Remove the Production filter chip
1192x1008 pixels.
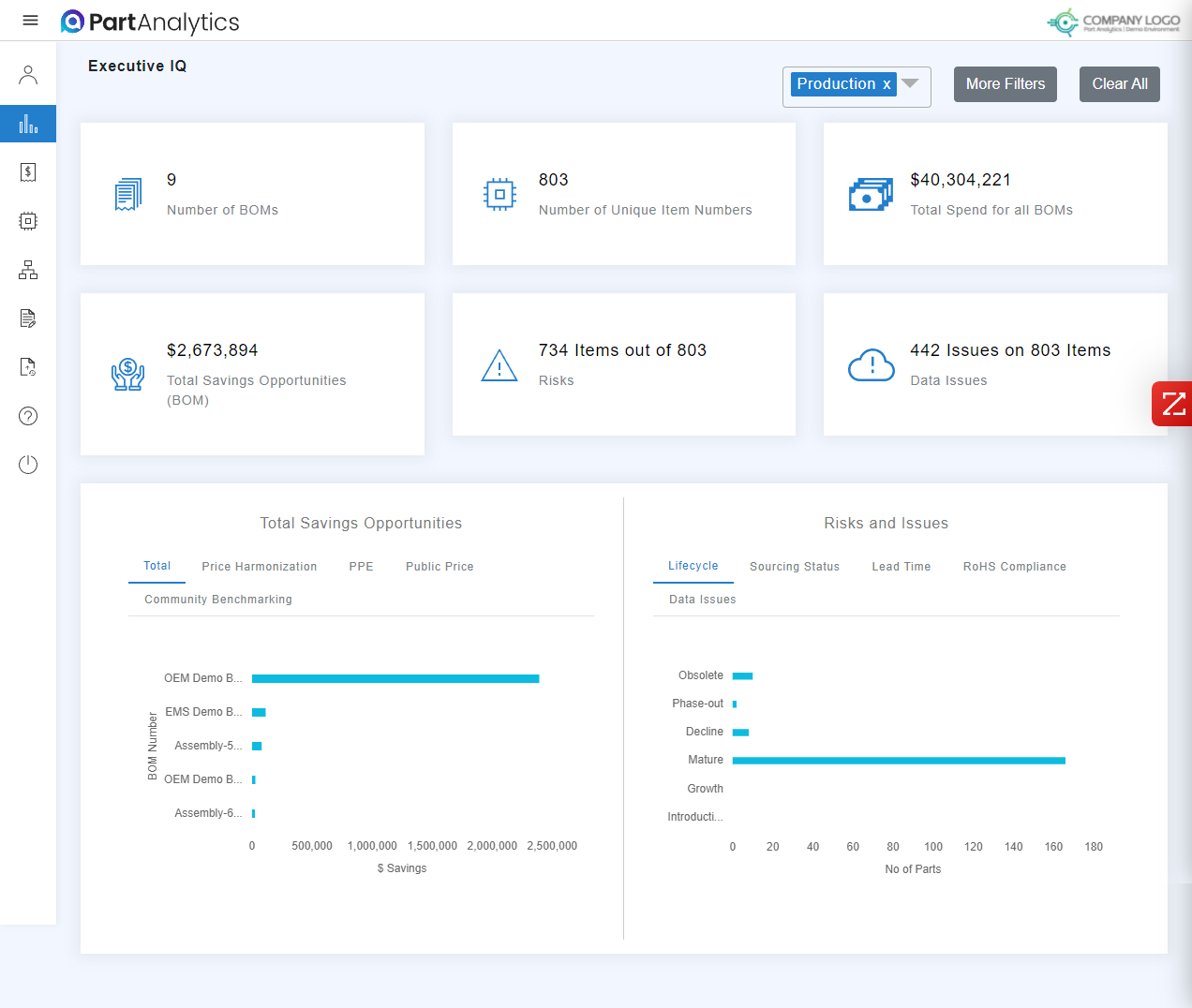[x=886, y=83]
